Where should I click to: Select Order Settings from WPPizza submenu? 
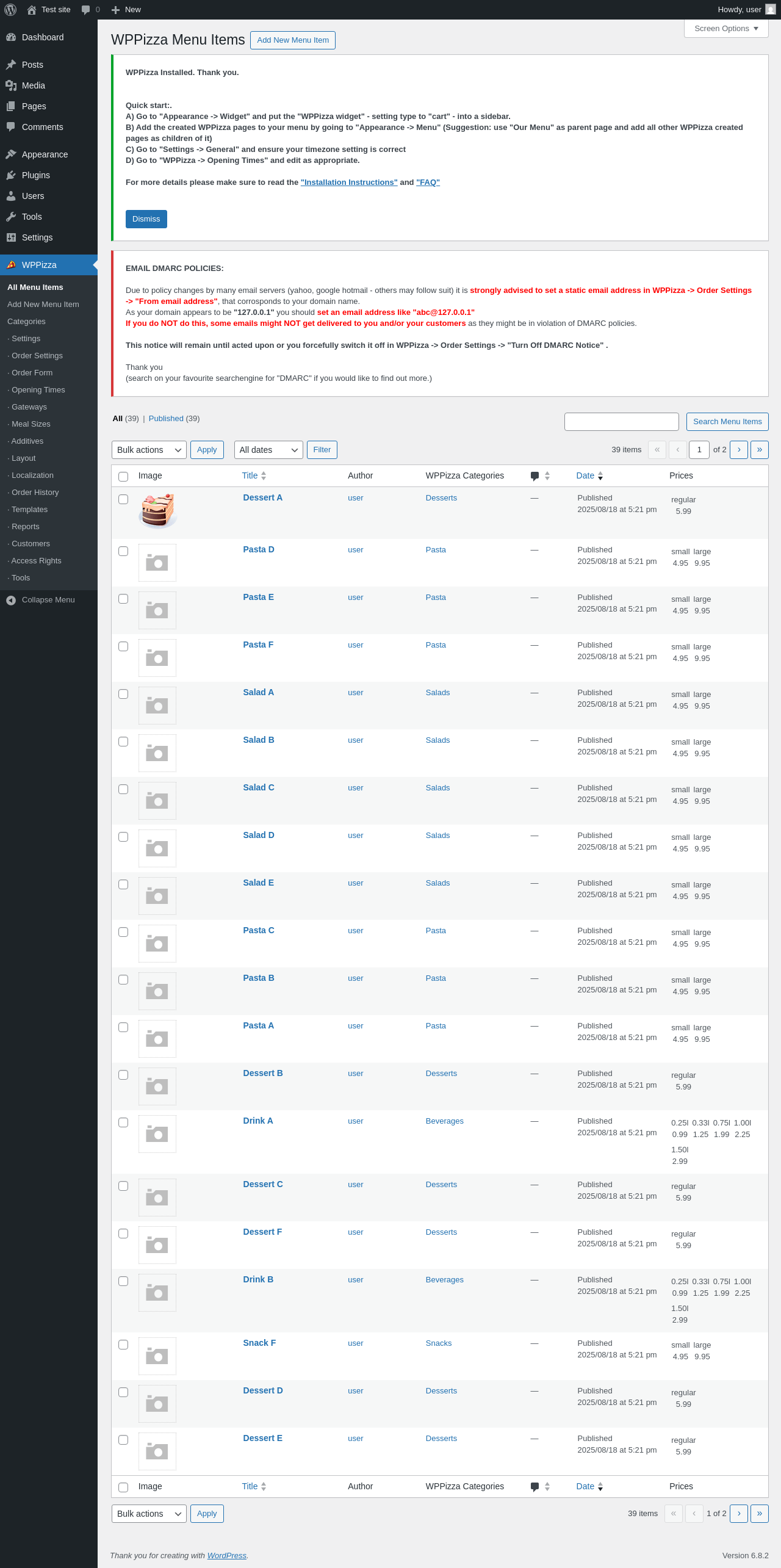(37, 356)
